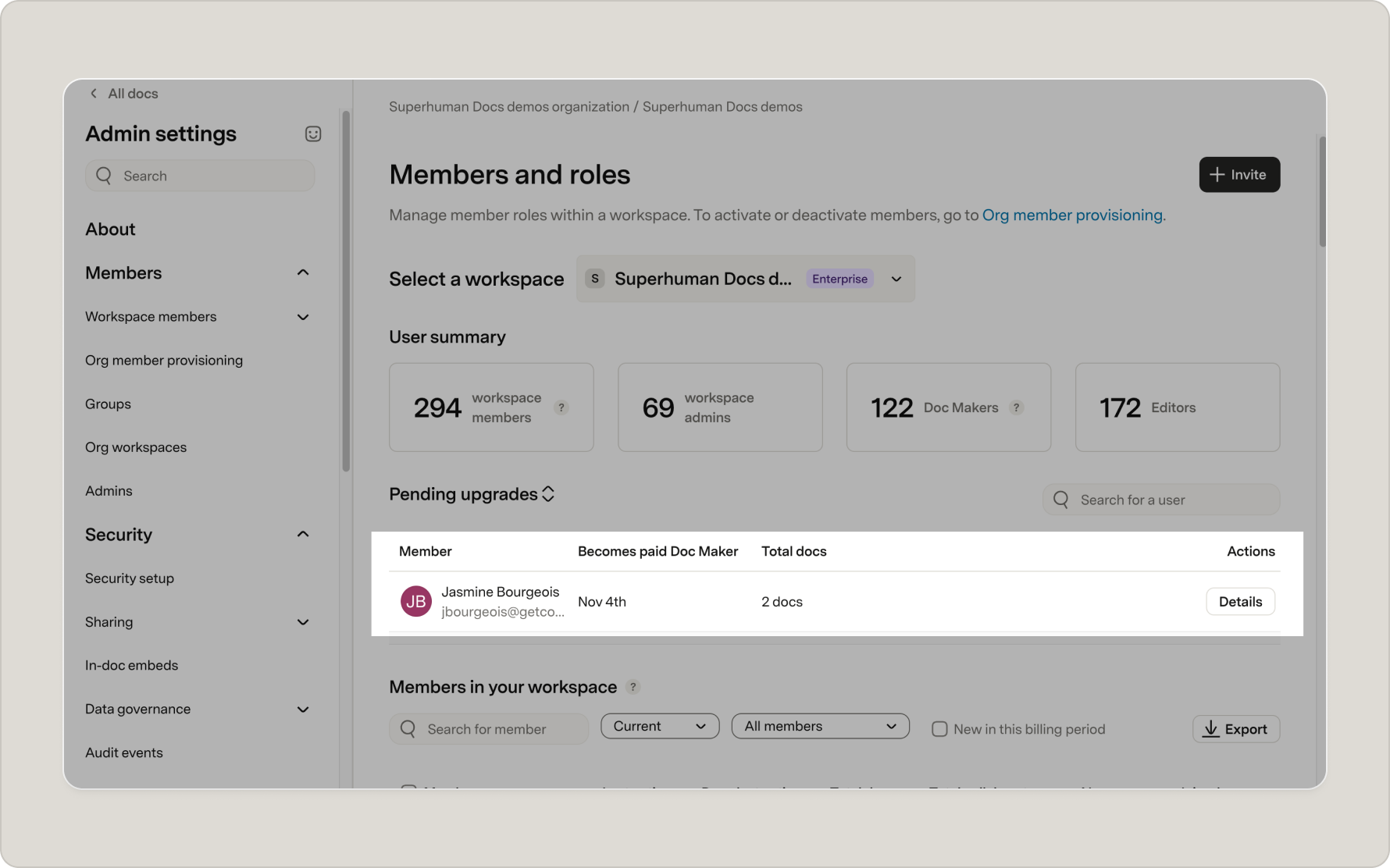Click the magnifier icon in Search for member
The image size is (1390, 868).
[408, 729]
